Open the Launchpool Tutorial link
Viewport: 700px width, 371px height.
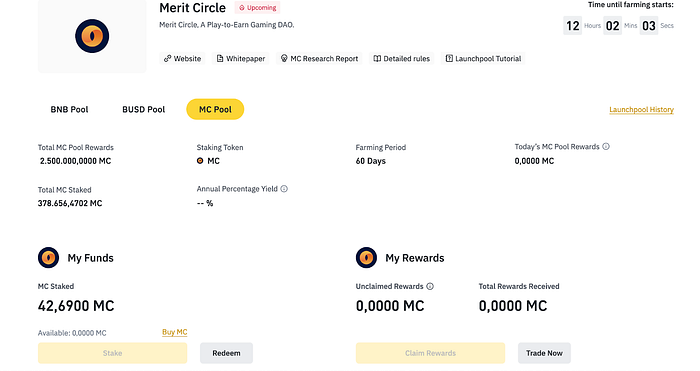coord(483,58)
